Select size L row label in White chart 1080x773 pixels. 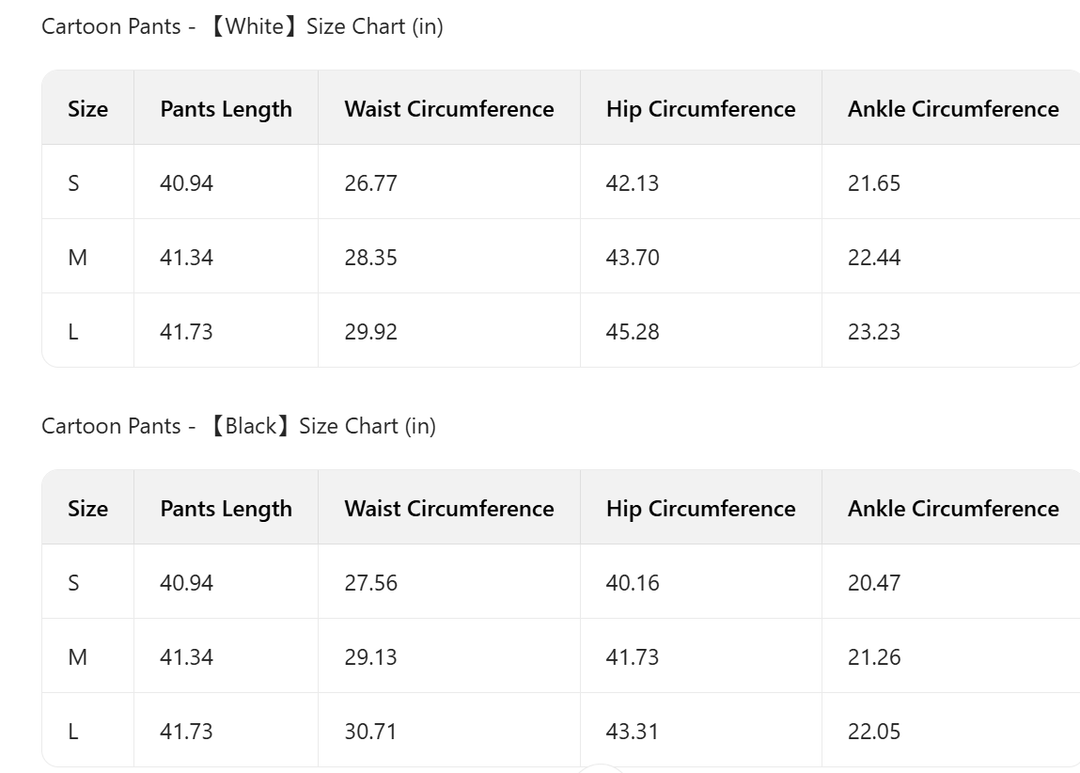coord(73,332)
